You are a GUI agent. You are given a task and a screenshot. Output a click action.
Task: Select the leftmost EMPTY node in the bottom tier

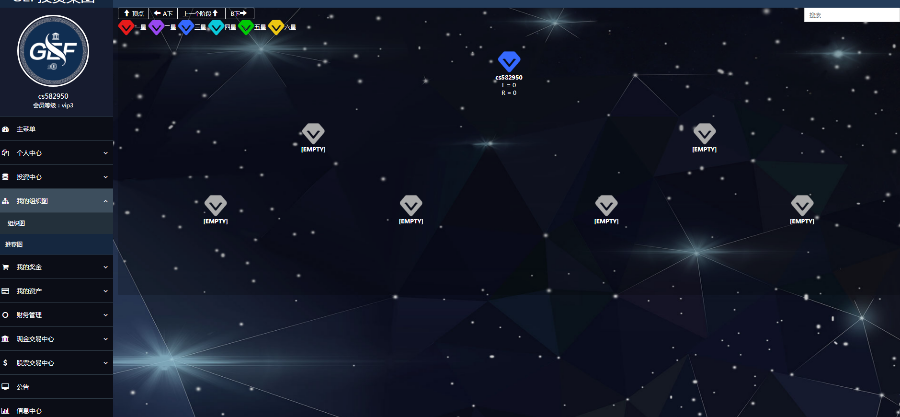pyautogui.click(x=216, y=205)
